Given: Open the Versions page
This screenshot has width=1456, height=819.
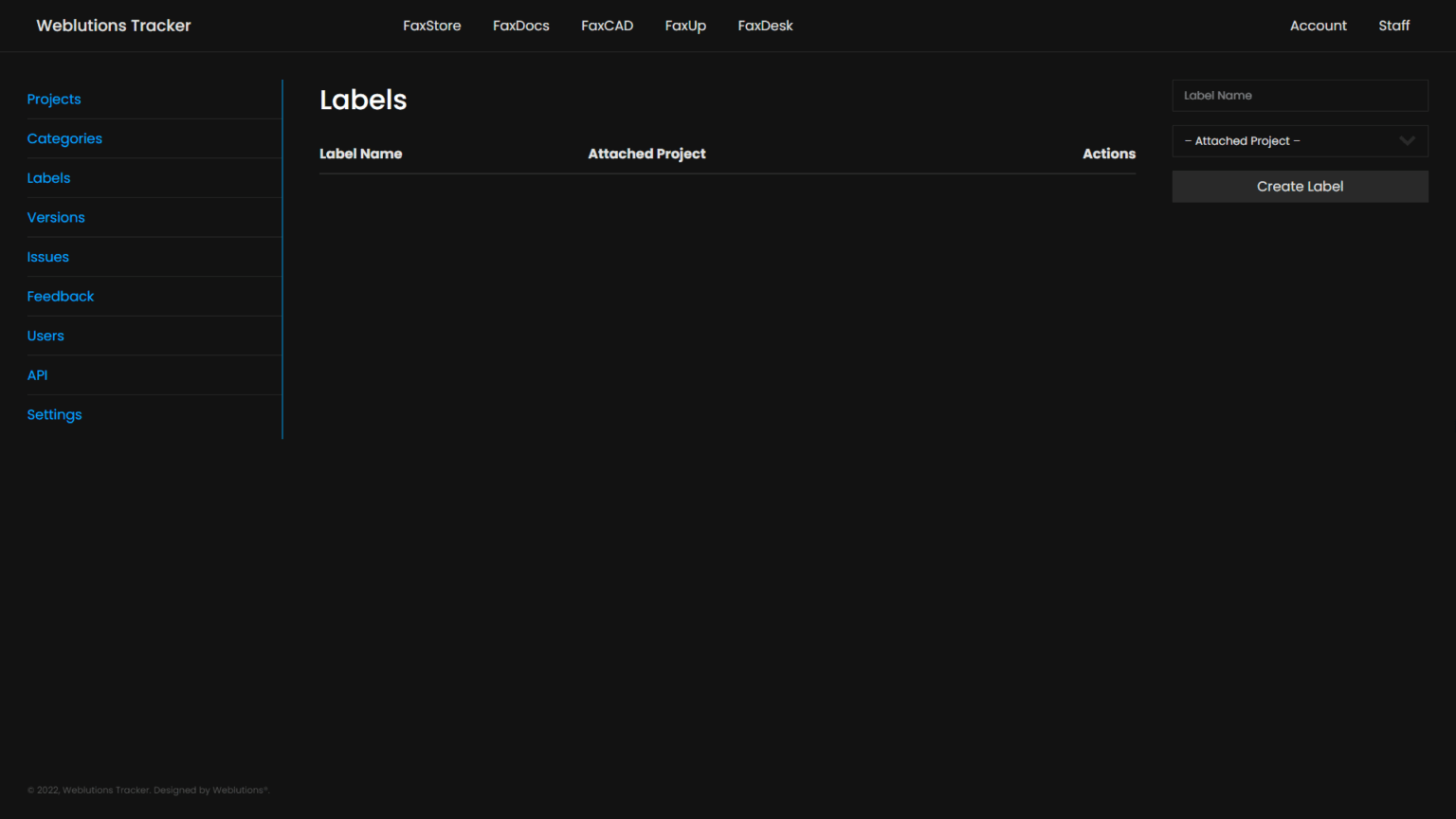Looking at the screenshot, I should click(x=56, y=217).
